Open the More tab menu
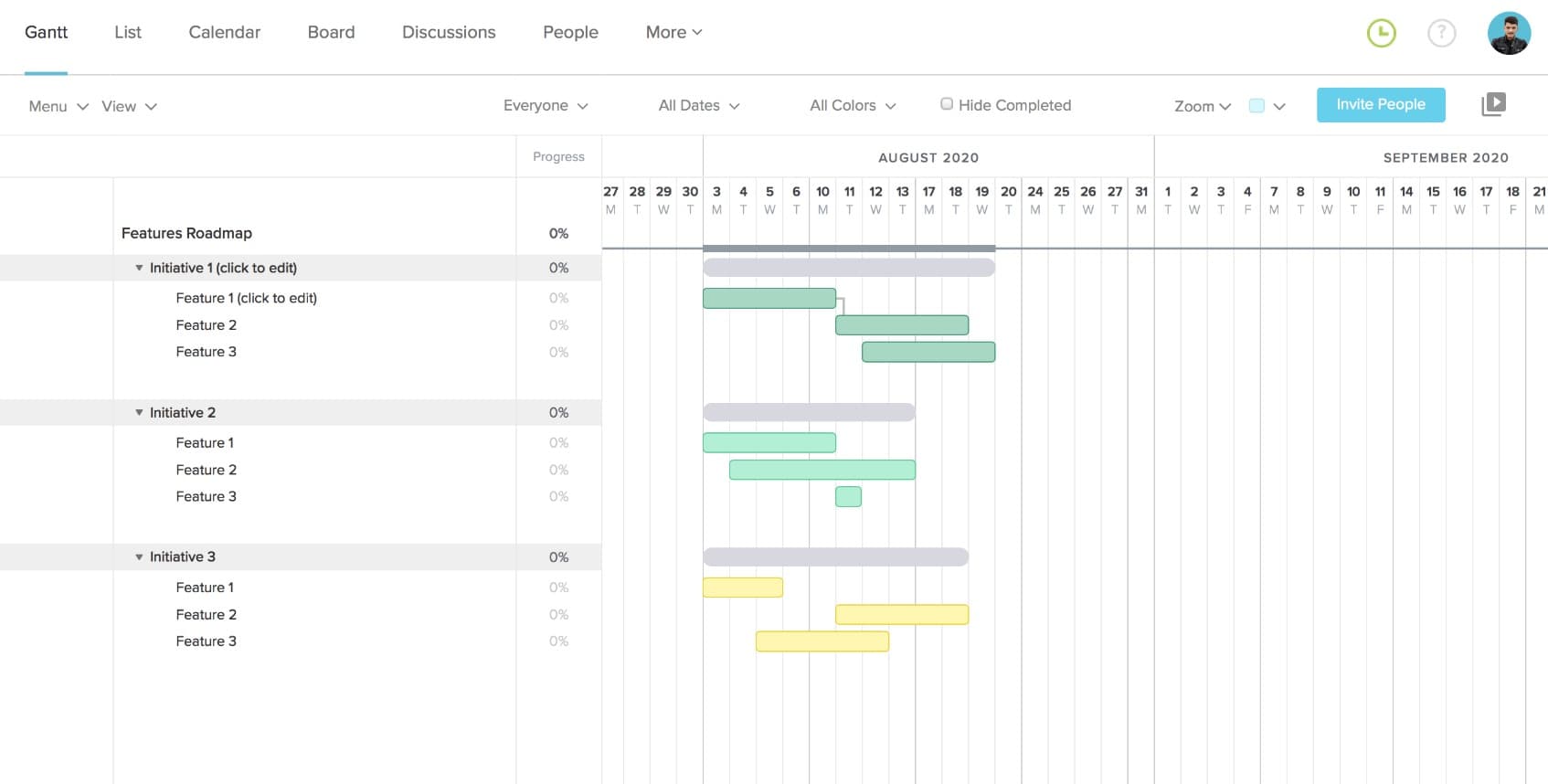The image size is (1548, 784). click(673, 32)
